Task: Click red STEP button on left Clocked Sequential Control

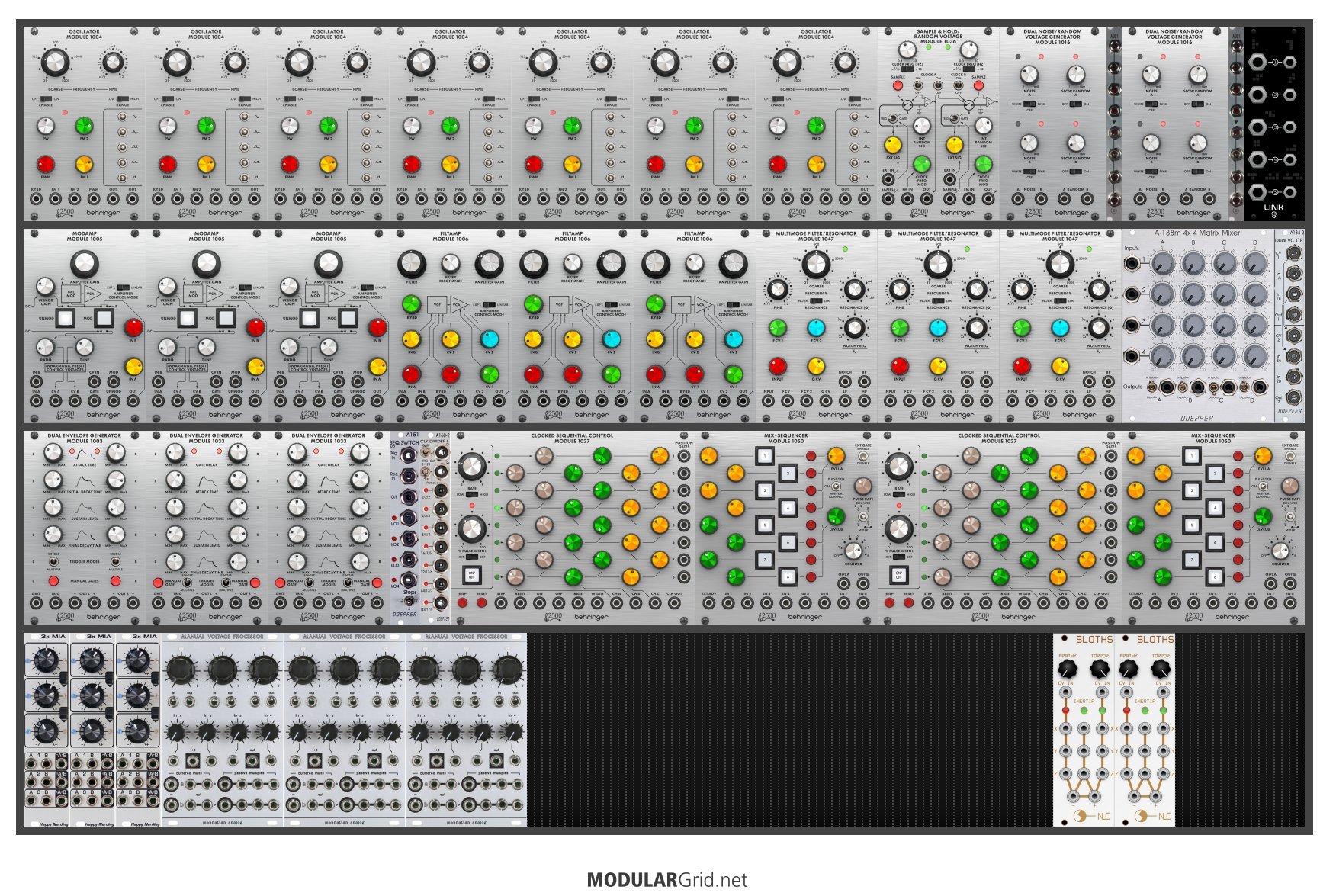Action: [463, 603]
